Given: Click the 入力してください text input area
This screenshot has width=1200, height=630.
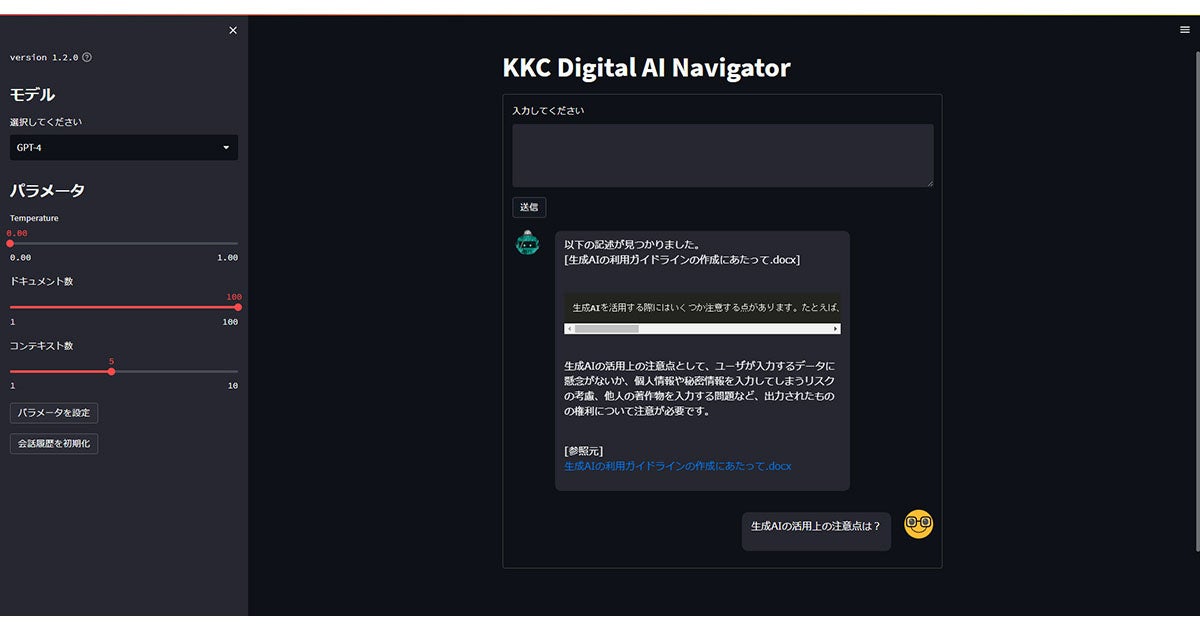Looking at the screenshot, I should (x=722, y=154).
